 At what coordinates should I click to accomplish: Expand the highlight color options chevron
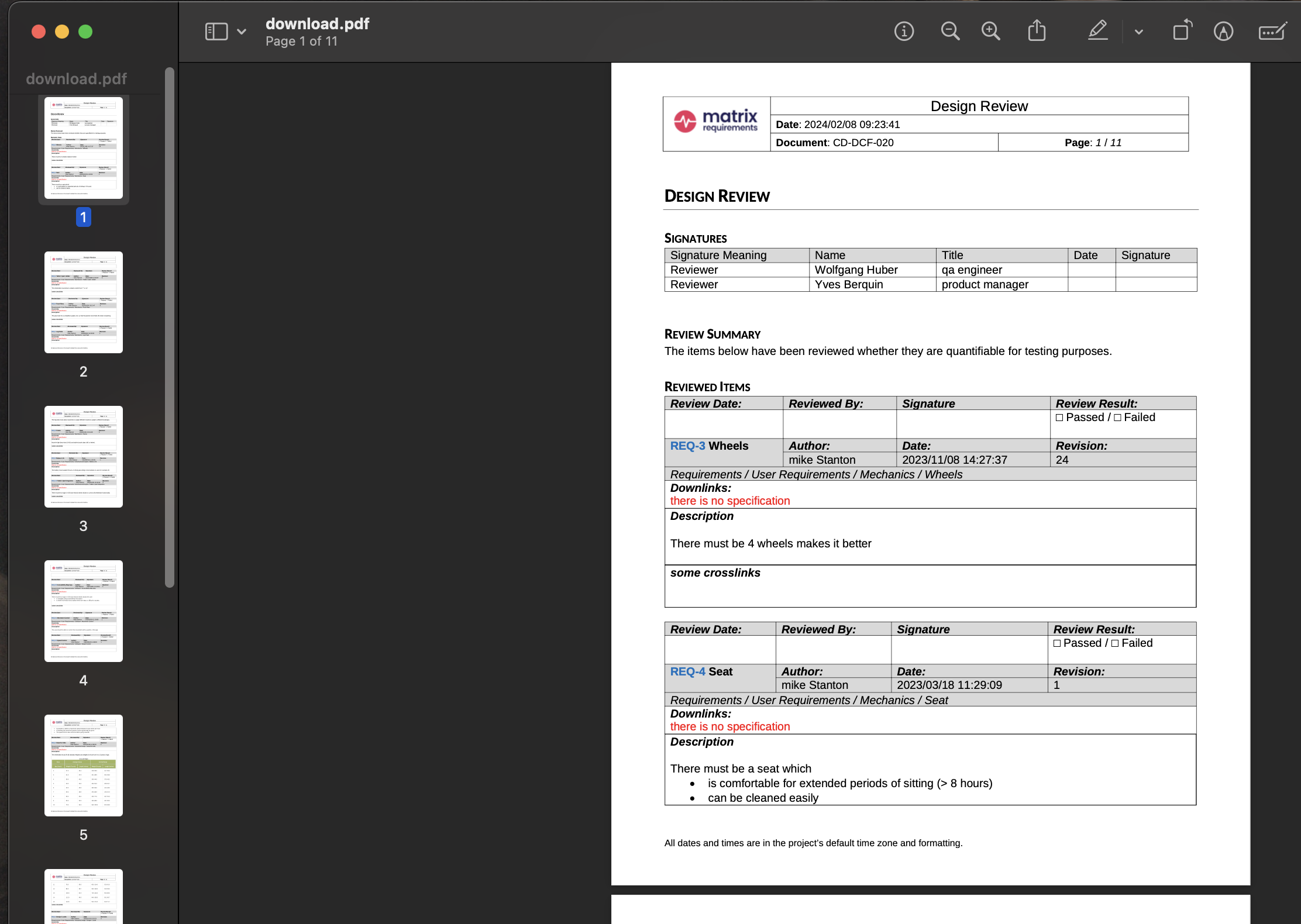pos(1138,32)
